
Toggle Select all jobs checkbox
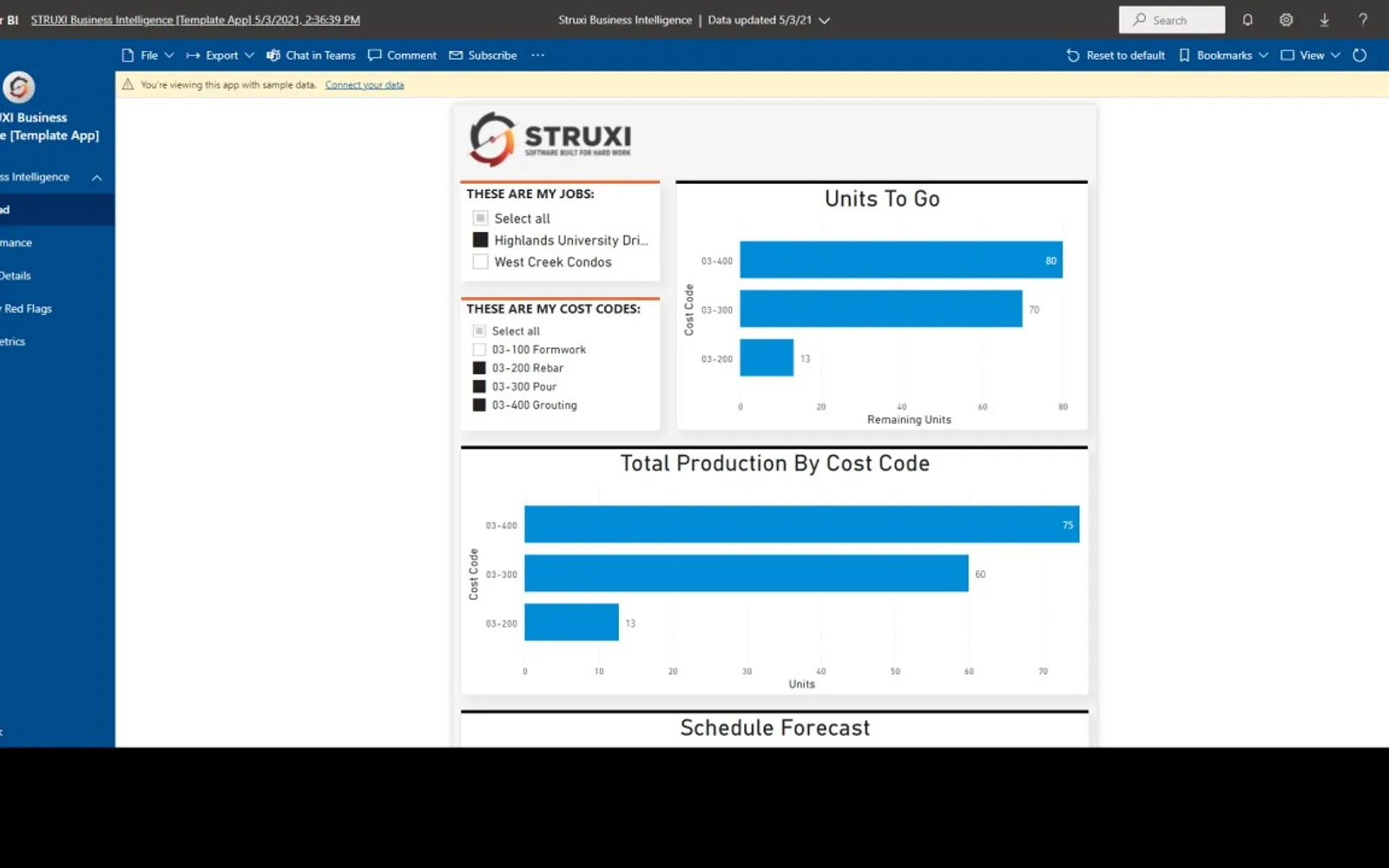coord(480,218)
